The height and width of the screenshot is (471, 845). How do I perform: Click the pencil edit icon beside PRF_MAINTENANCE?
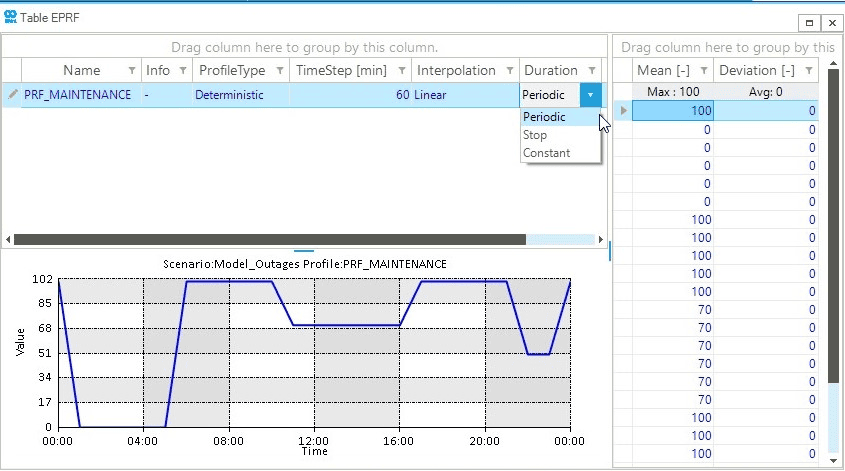tap(12, 95)
